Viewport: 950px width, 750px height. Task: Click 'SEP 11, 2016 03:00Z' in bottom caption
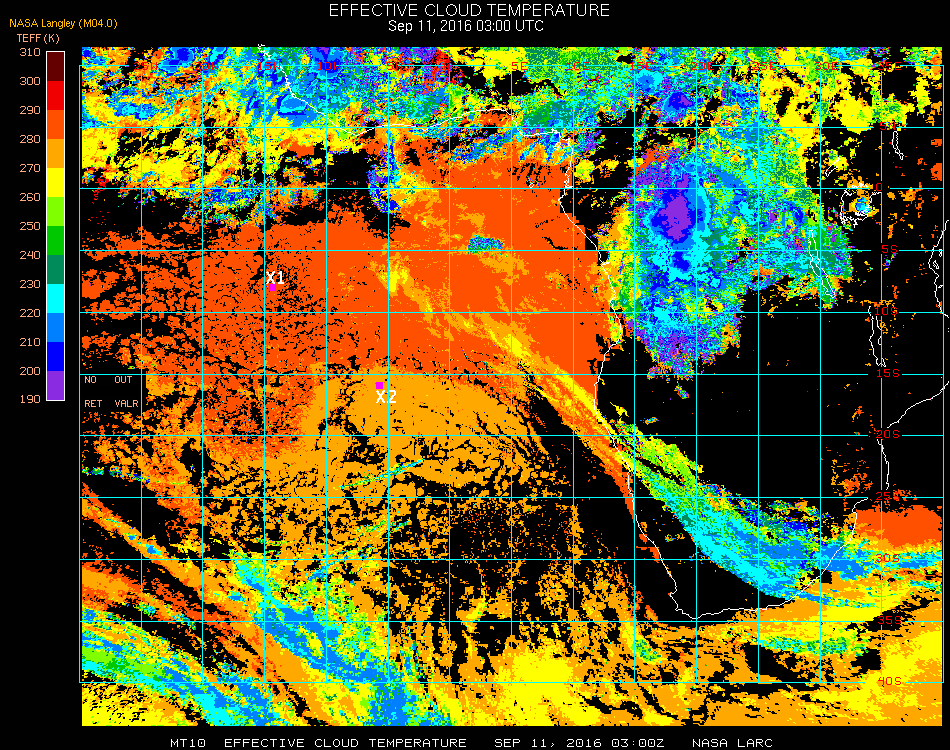579,743
